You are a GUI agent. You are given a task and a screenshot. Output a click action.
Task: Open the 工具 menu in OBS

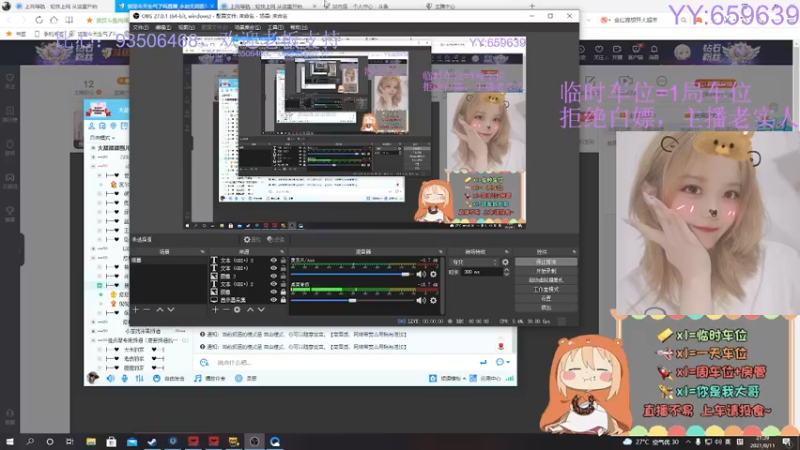pos(276,28)
